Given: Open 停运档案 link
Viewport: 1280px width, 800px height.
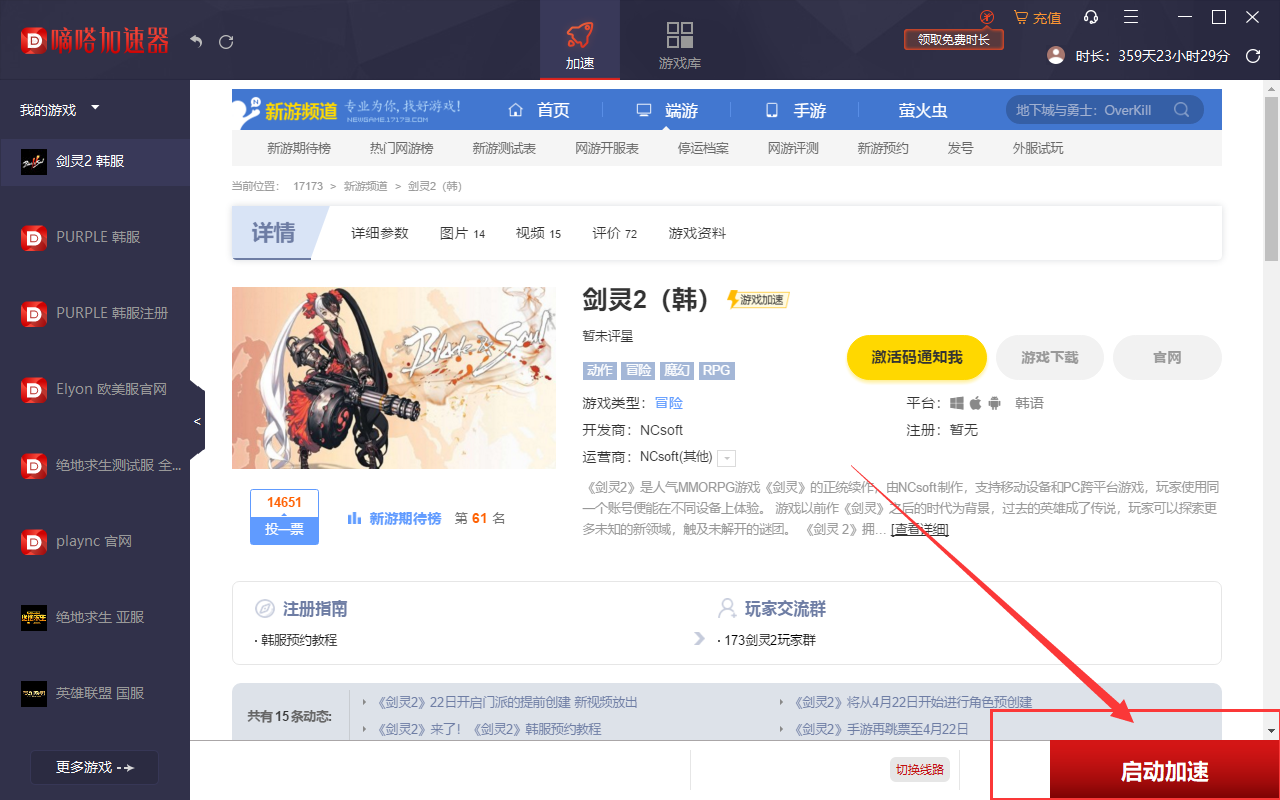Looking at the screenshot, I should click(x=703, y=148).
